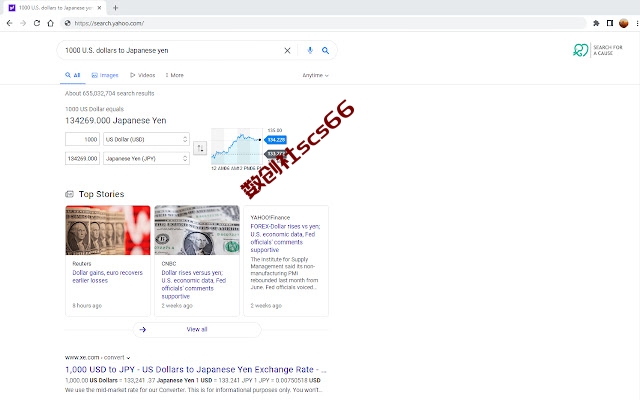Open the Japanese Yen (JPY) currency dropdown

(x=146, y=158)
